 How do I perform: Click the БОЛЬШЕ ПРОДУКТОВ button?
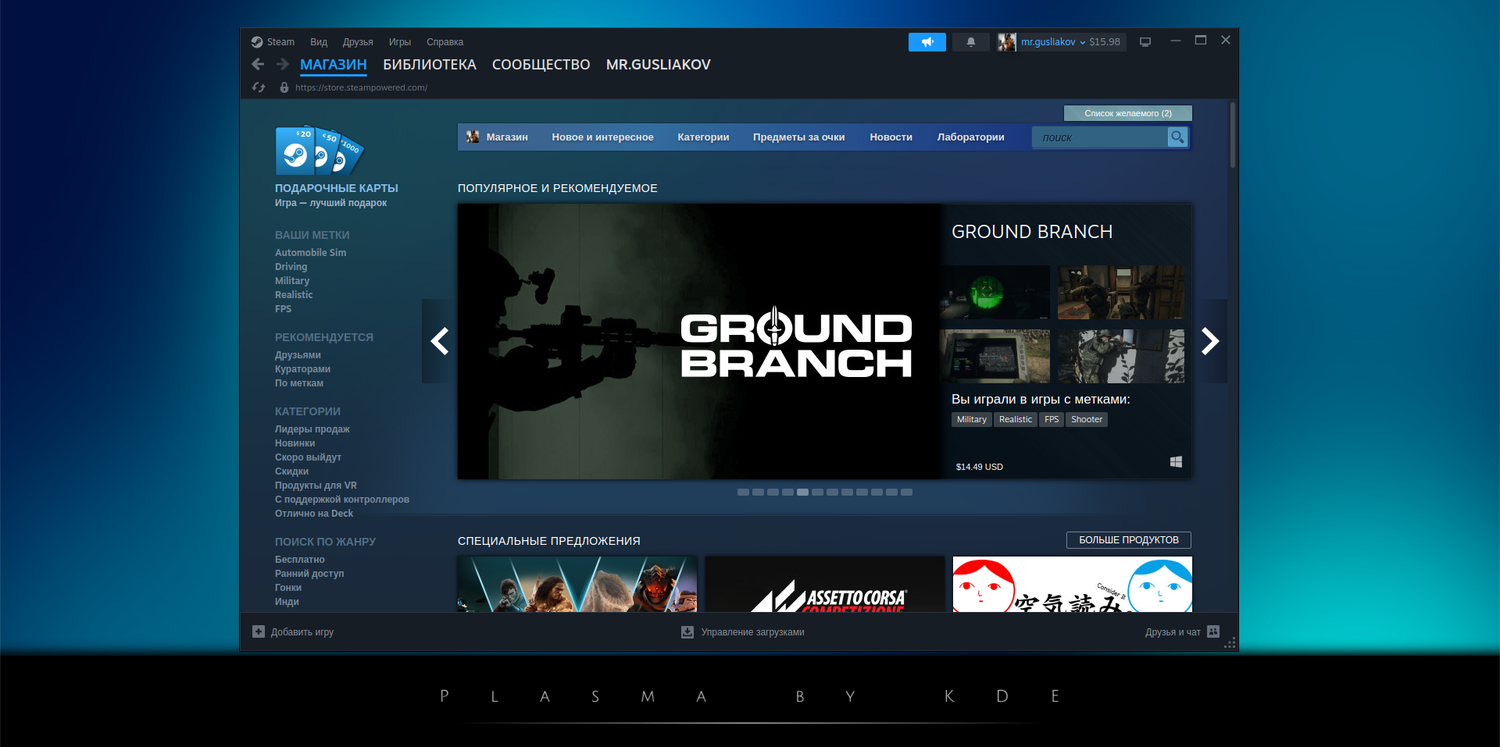coord(1129,540)
